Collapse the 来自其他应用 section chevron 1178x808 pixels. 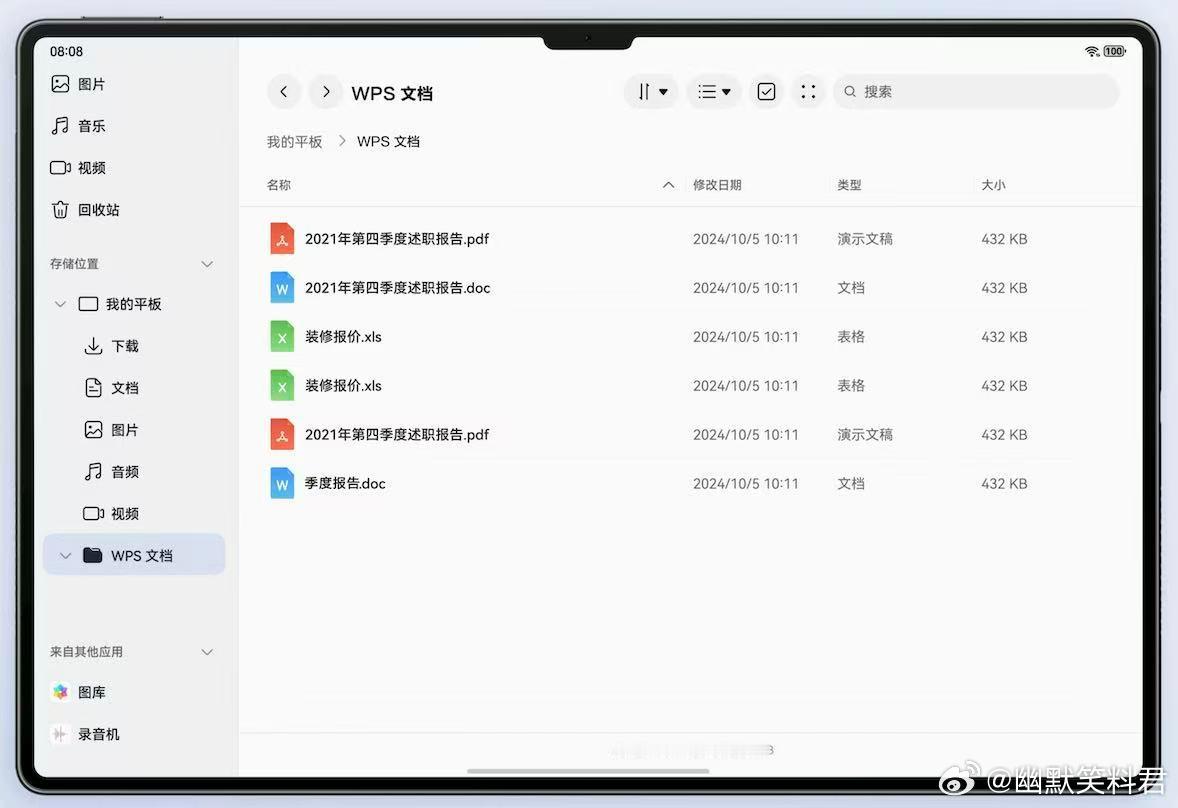[207, 652]
